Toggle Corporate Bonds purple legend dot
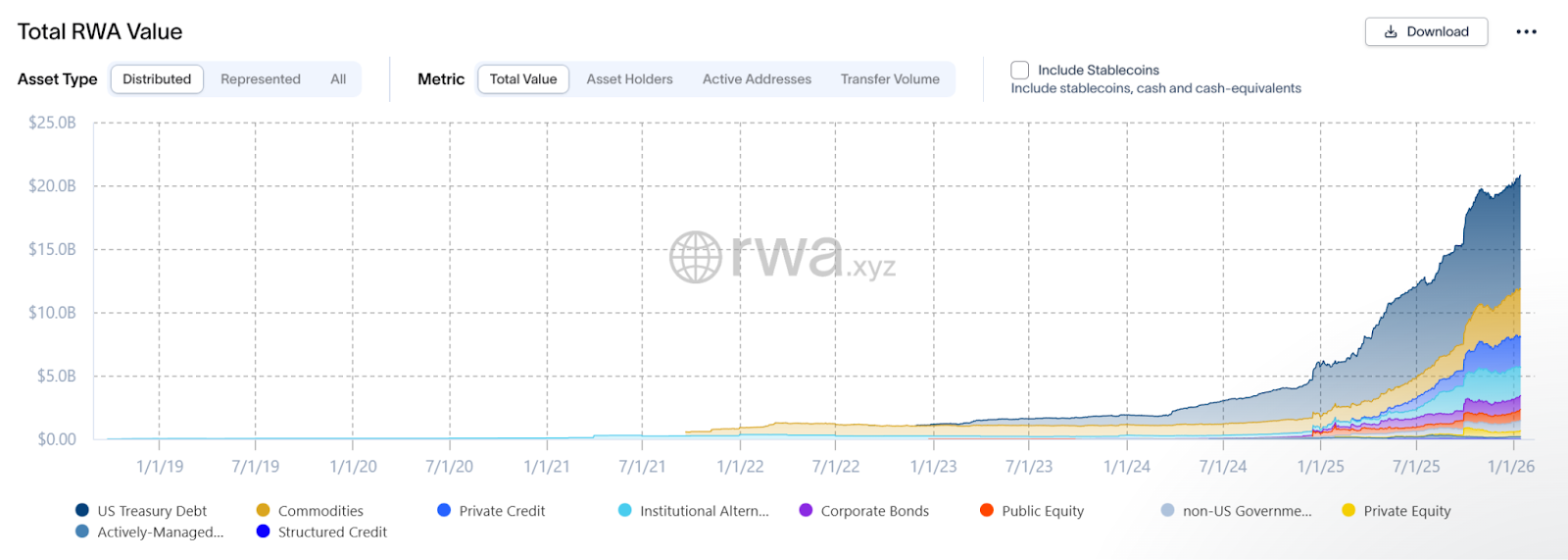Viewport: 1568px width, 560px height. (806, 510)
